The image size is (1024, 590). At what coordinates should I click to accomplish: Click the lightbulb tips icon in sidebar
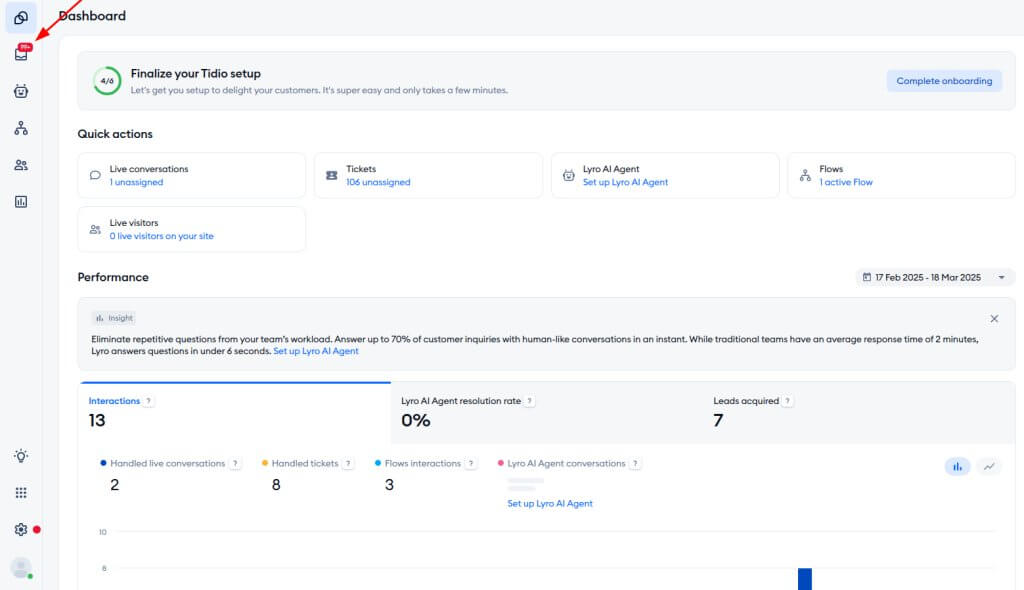point(21,455)
